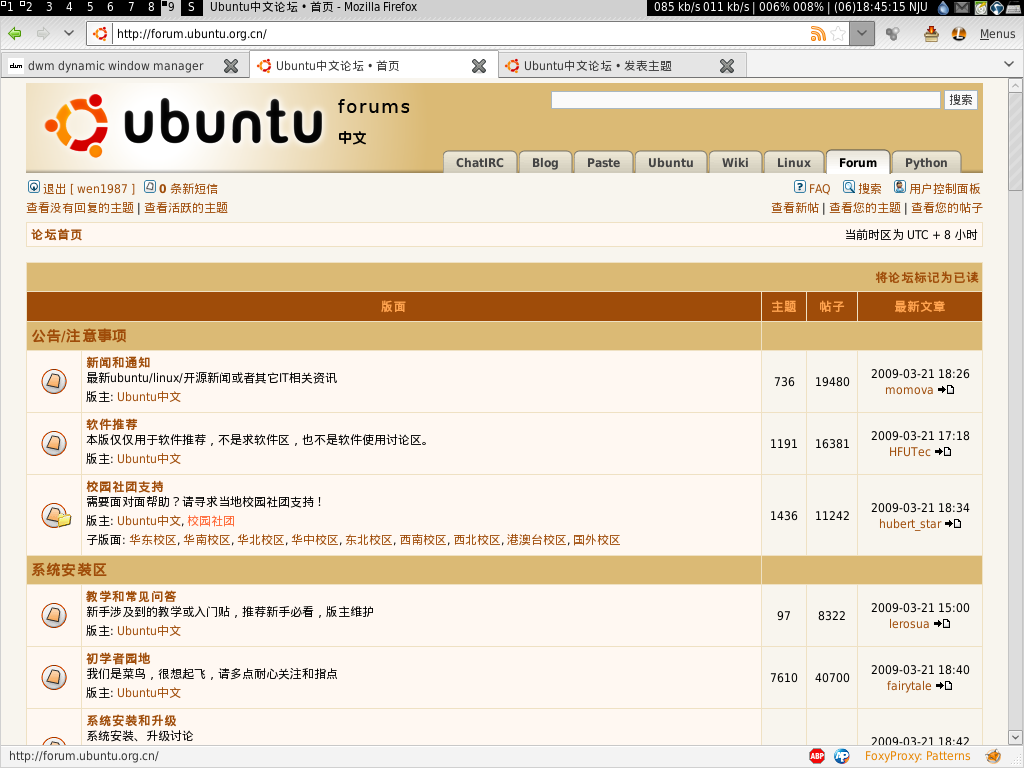Click 论坛首页 breadcrumb link

57,234
